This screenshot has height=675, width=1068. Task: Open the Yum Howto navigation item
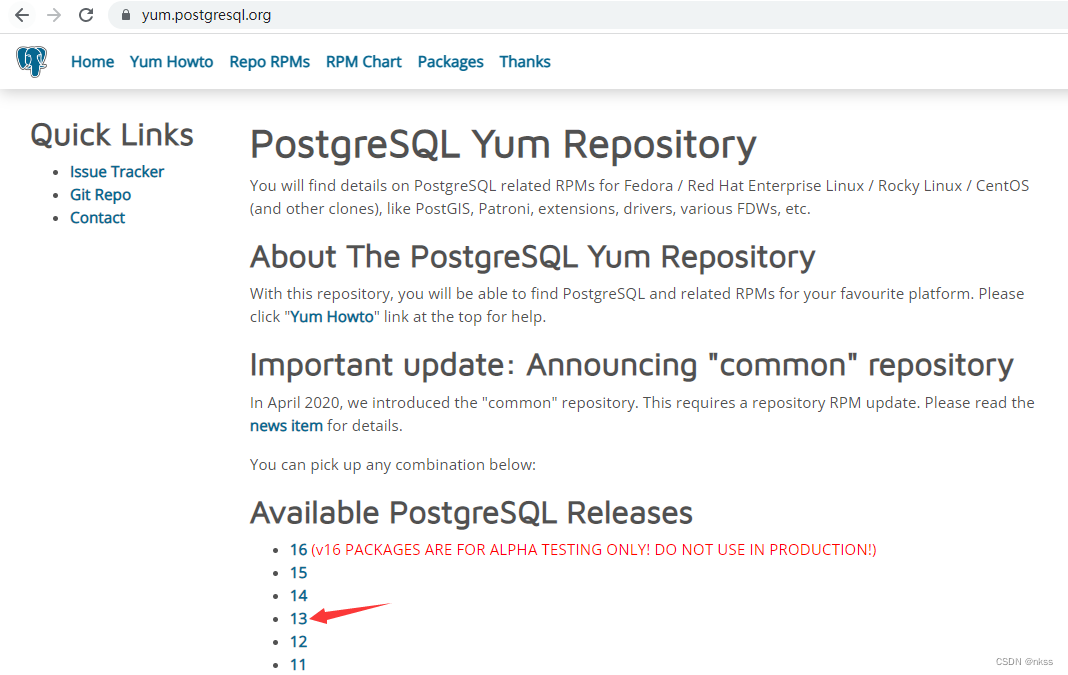172,62
